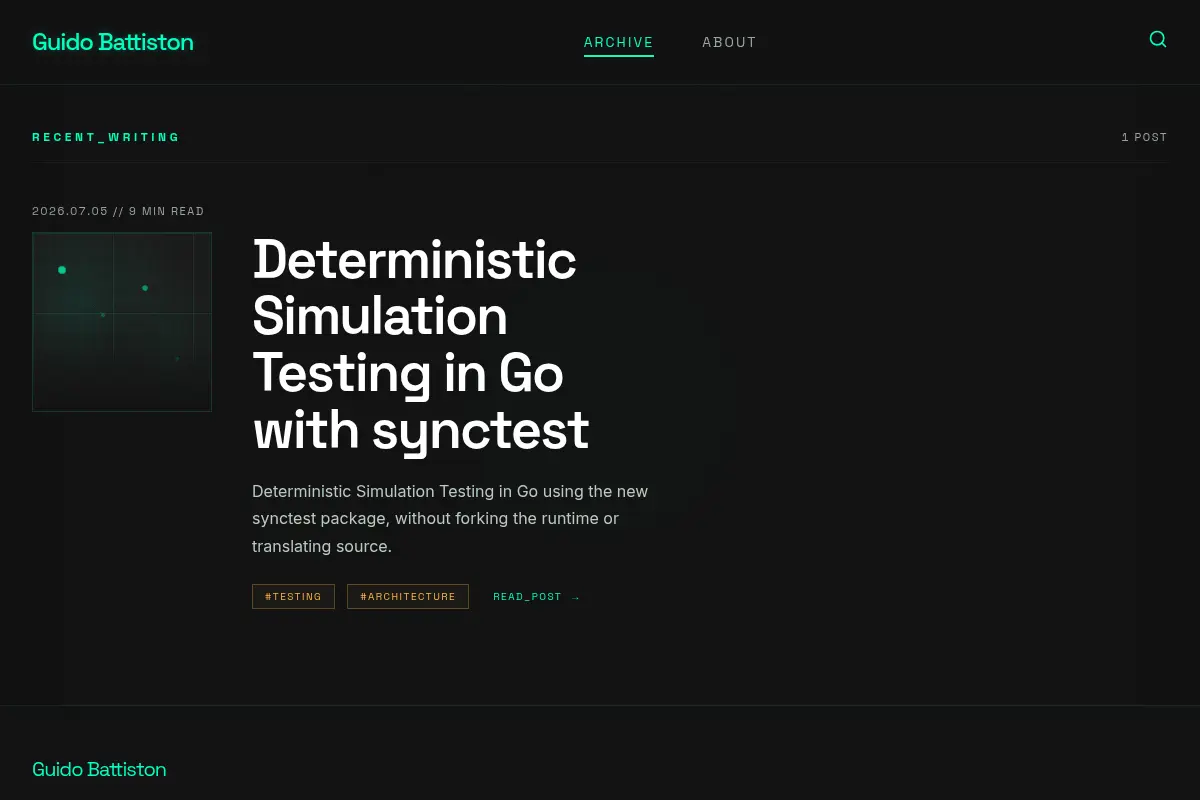Click the word synctest in the title
The image size is (1200, 800).
coord(481,431)
